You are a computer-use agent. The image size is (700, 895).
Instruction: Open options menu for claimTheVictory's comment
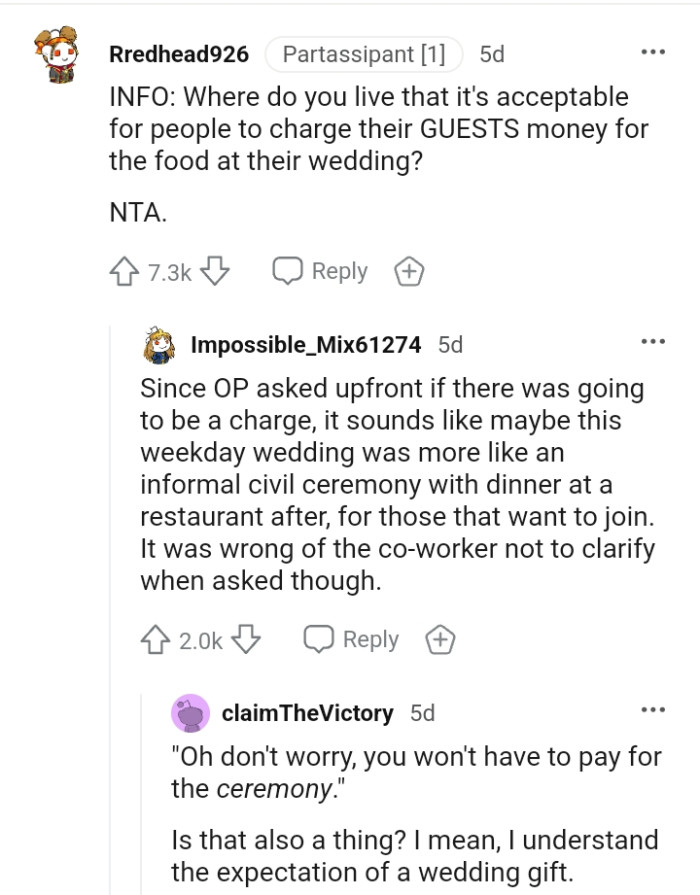click(x=653, y=710)
